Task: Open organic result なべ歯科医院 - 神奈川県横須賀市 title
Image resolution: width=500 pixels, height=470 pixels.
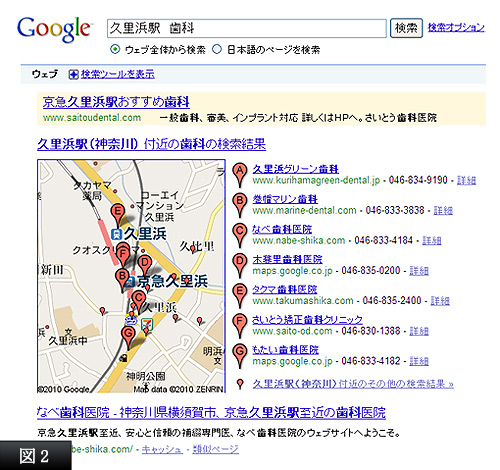Action: click(211, 413)
